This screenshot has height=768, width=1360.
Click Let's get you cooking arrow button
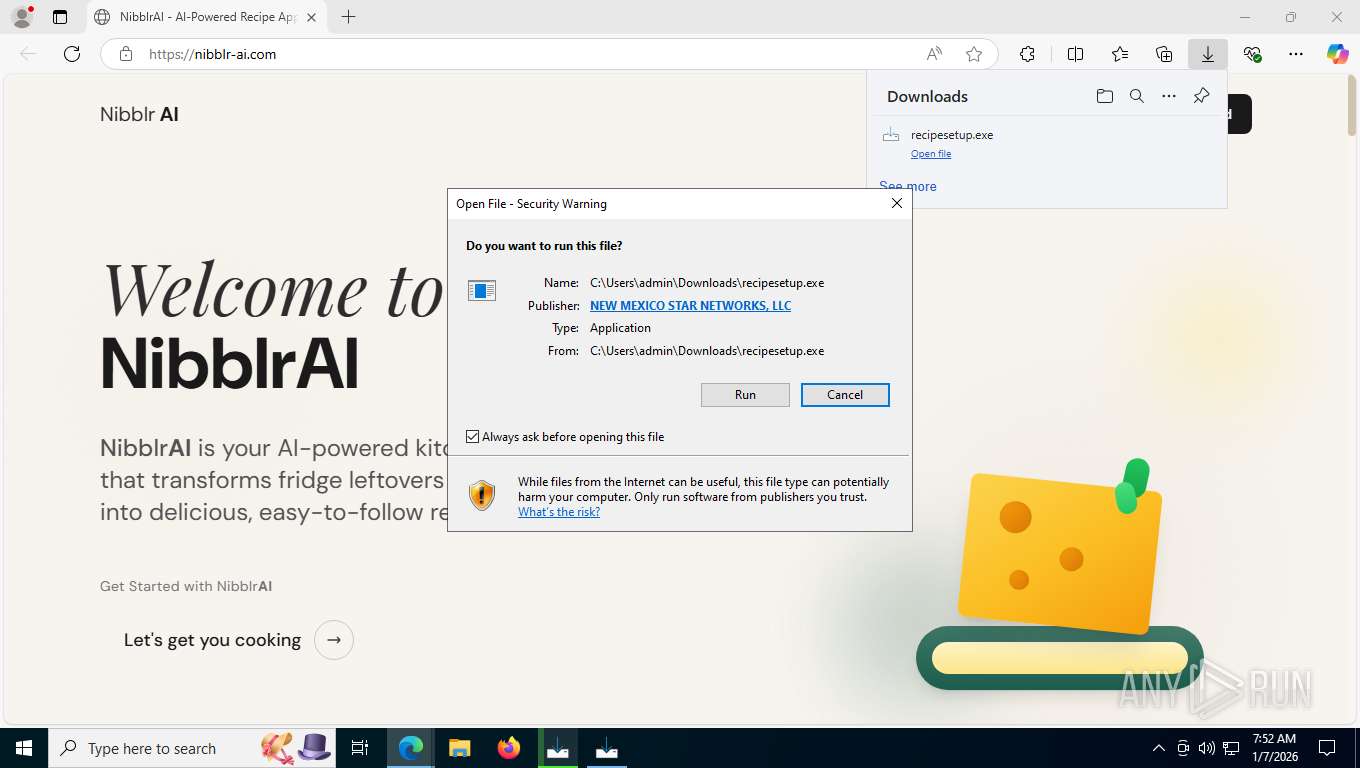point(334,640)
